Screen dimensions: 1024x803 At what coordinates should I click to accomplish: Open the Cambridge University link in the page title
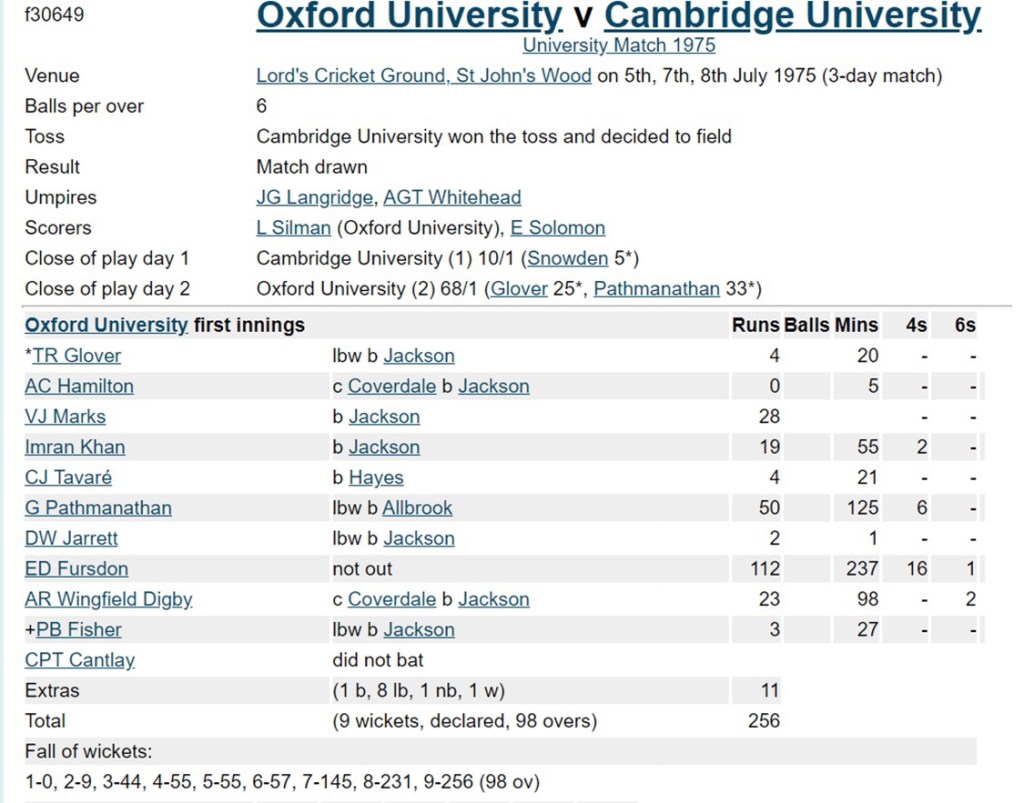(x=792, y=17)
